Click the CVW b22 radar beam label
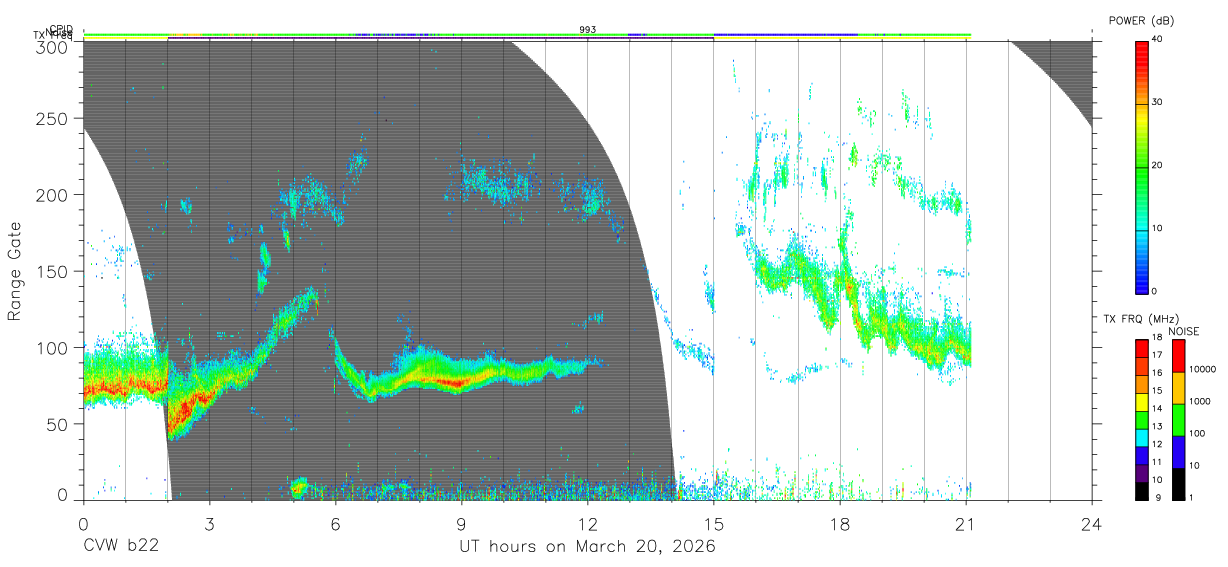This screenshot has height=567, width=1228. [x=122, y=547]
